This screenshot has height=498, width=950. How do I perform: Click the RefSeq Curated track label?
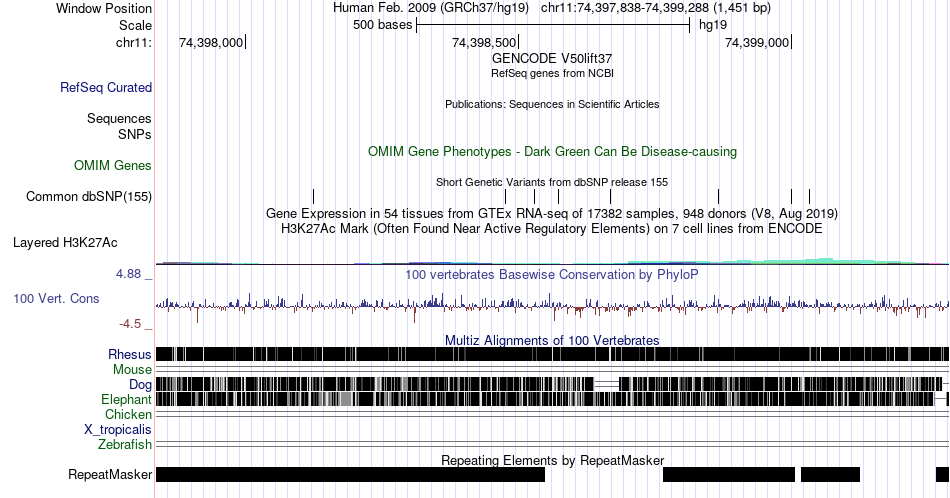[x=106, y=87]
